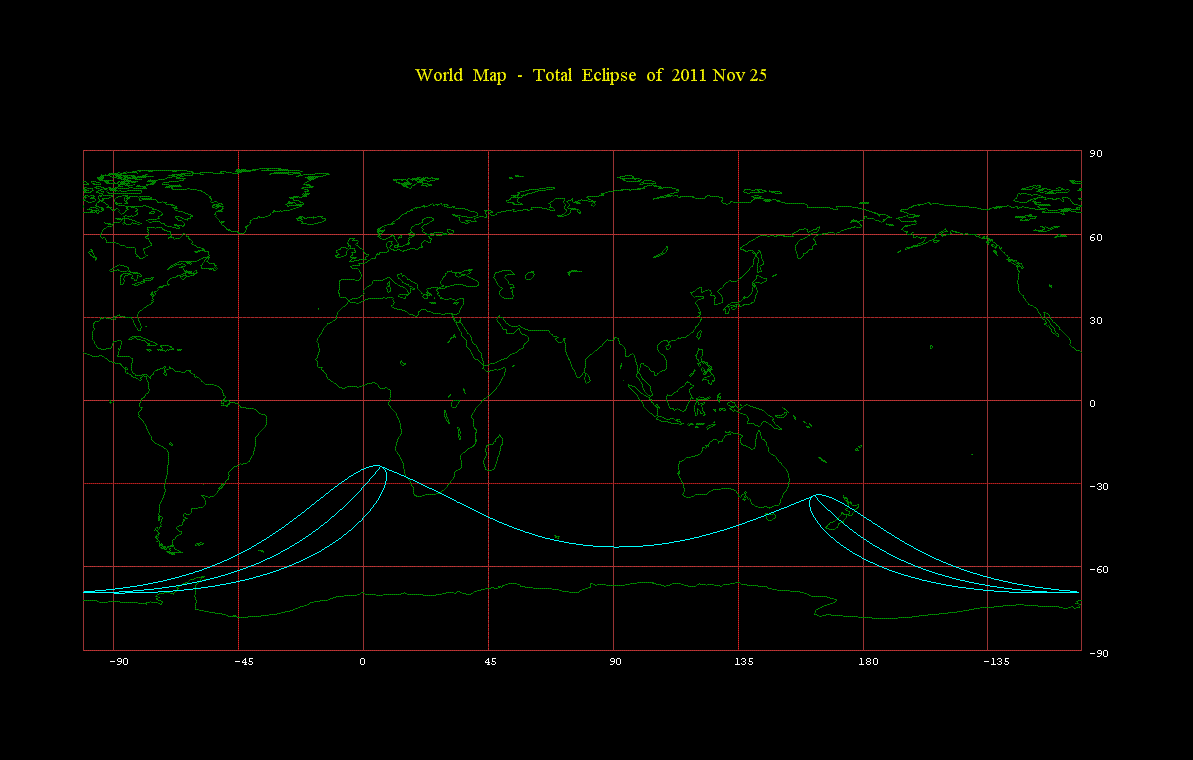Click the longitude label 135 on the bottom axis

click(x=744, y=662)
